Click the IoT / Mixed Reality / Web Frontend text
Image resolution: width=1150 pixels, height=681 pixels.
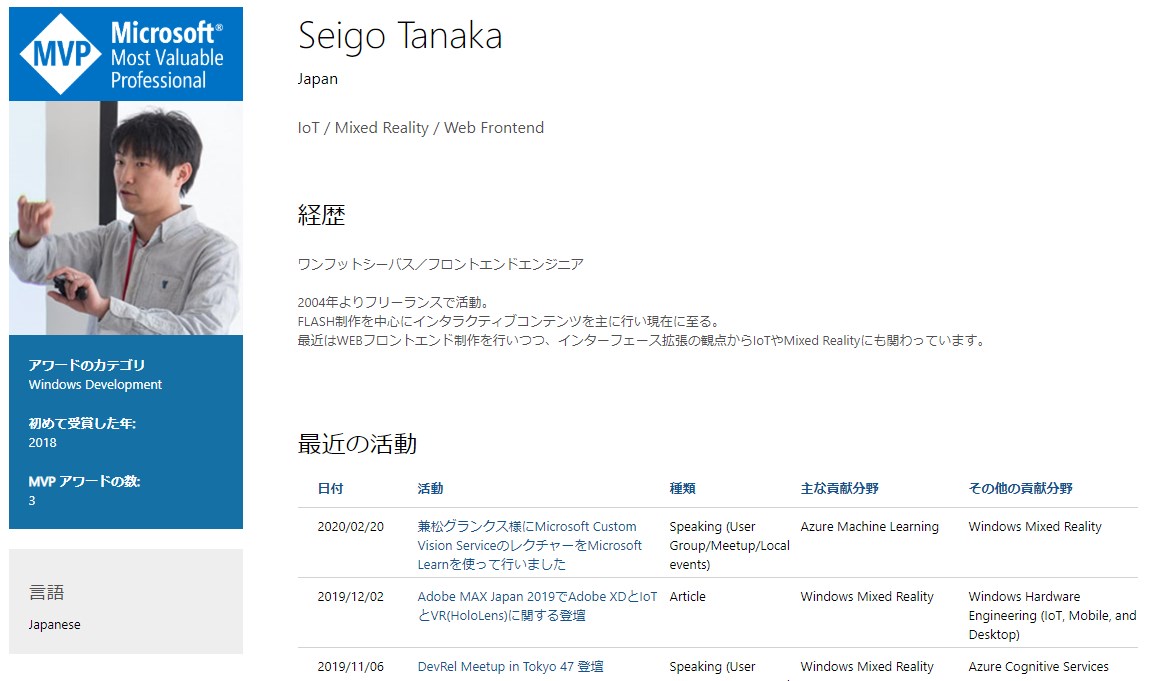tap(420, 127)
